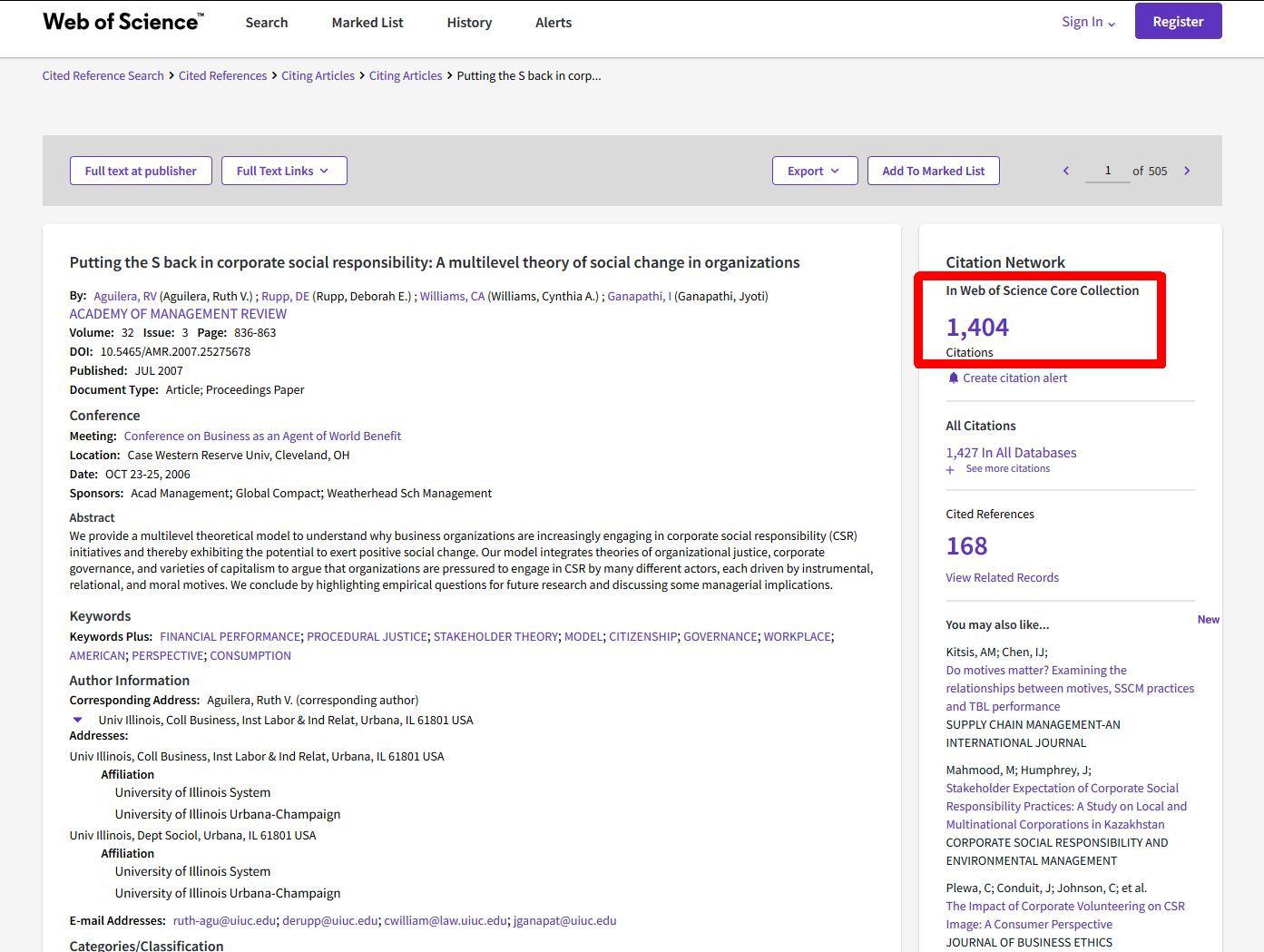Open the conference meeting link
This screenshot has height=952, width=1264.
click(262, 436)
